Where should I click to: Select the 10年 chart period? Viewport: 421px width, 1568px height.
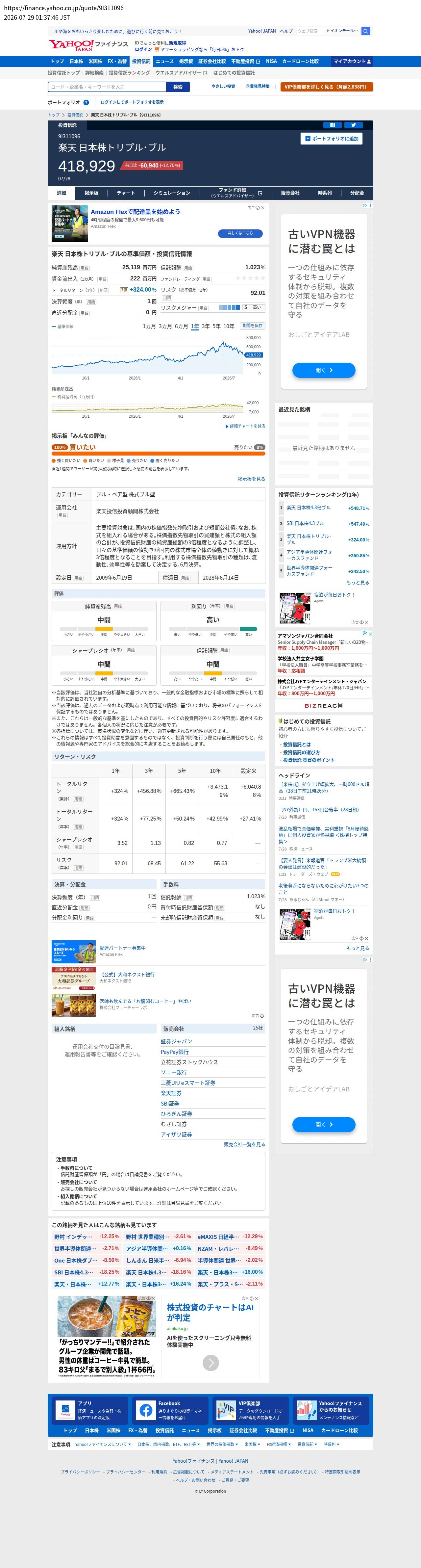tap(228, 326)
